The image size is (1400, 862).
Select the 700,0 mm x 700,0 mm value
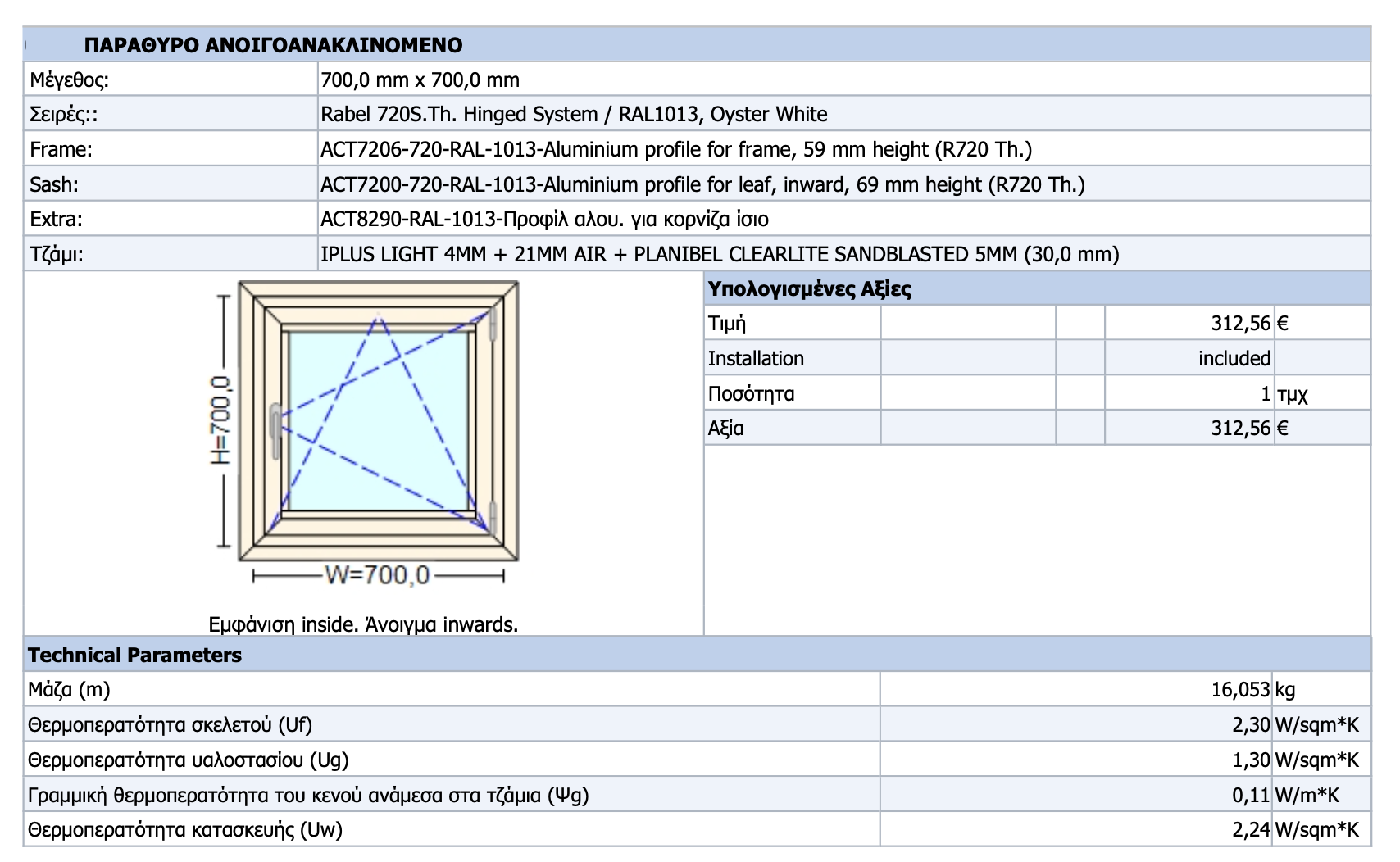click(420, 79)
